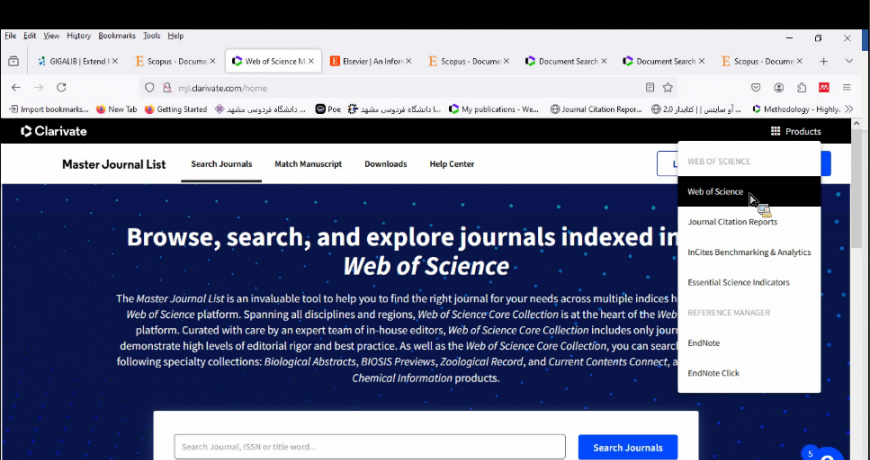The width and height of the screenshot is (870, 460).
Task: Open the Pocket save icon
Action: 756,88
